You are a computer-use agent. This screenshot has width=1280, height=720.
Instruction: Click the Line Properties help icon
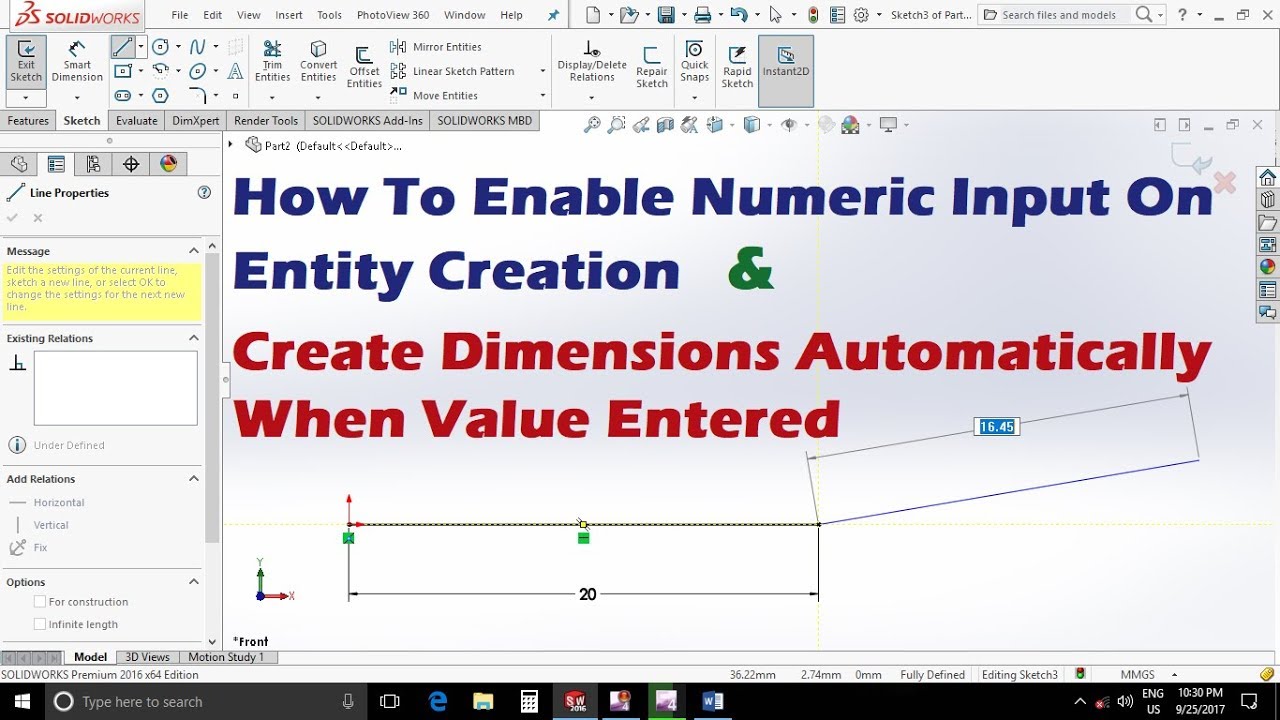[x=204, y=193]
